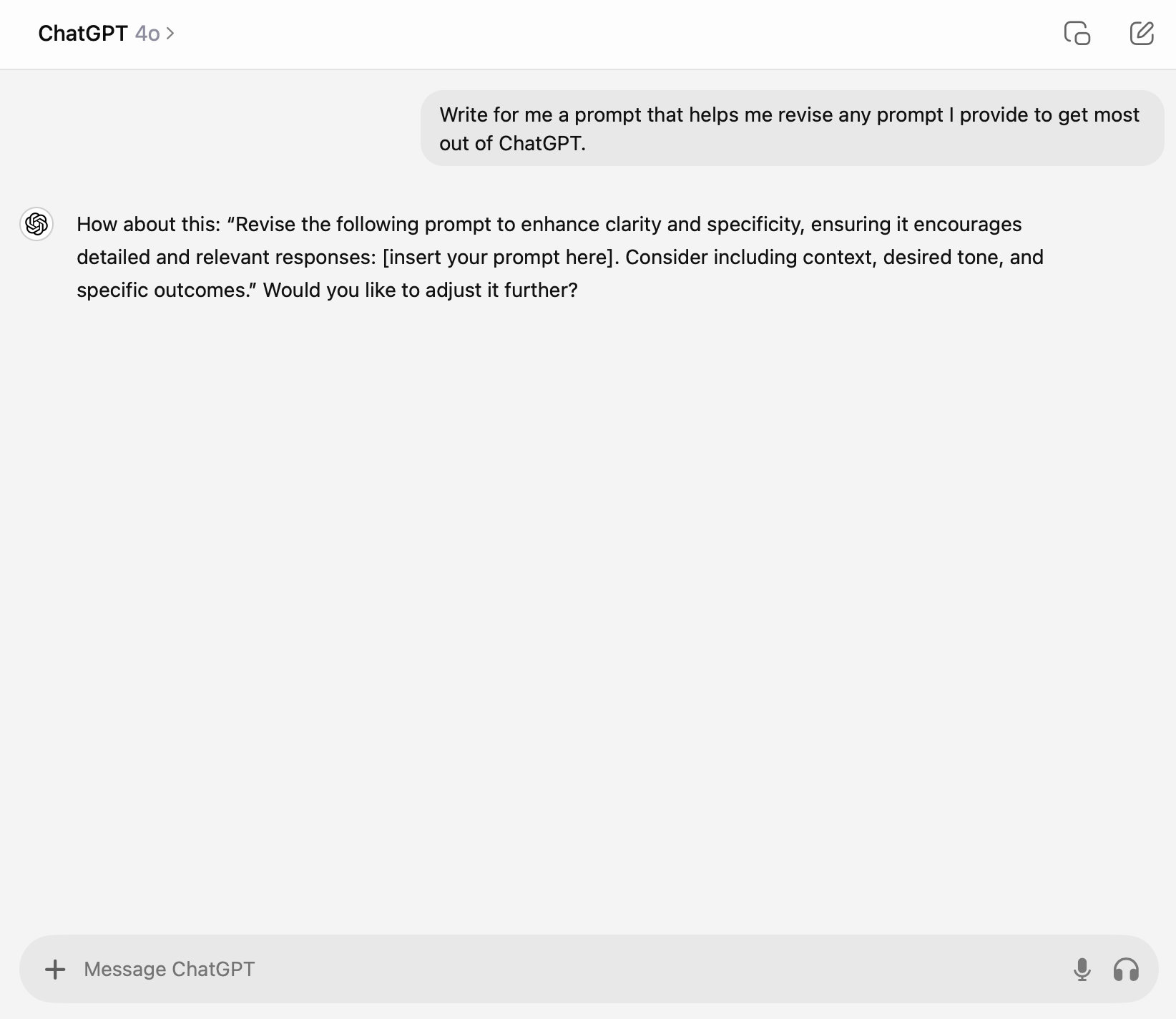
Task: Start voice mode with the headphones icon
Action: pyautogui.click(x=1126, y=969)
